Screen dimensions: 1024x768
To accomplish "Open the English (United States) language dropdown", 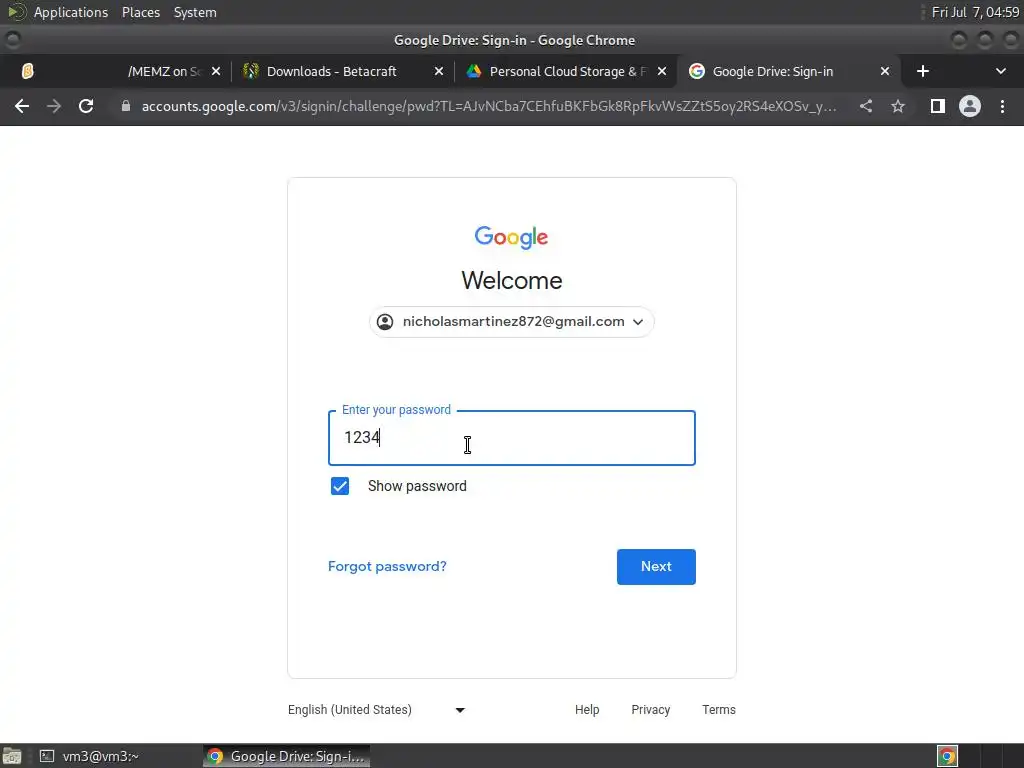I will point(377,710).
